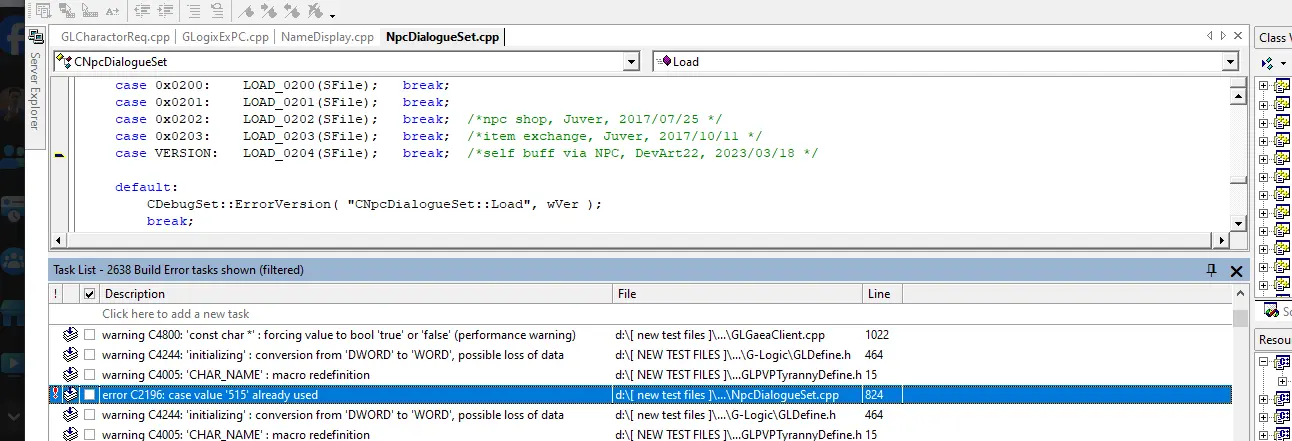Click the priority '!' column header

point(56,294)
